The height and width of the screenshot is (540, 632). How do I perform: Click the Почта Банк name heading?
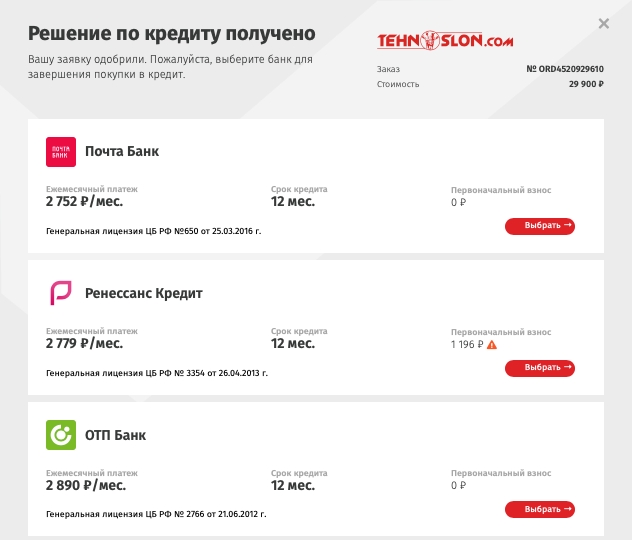(x=122, y=152)
